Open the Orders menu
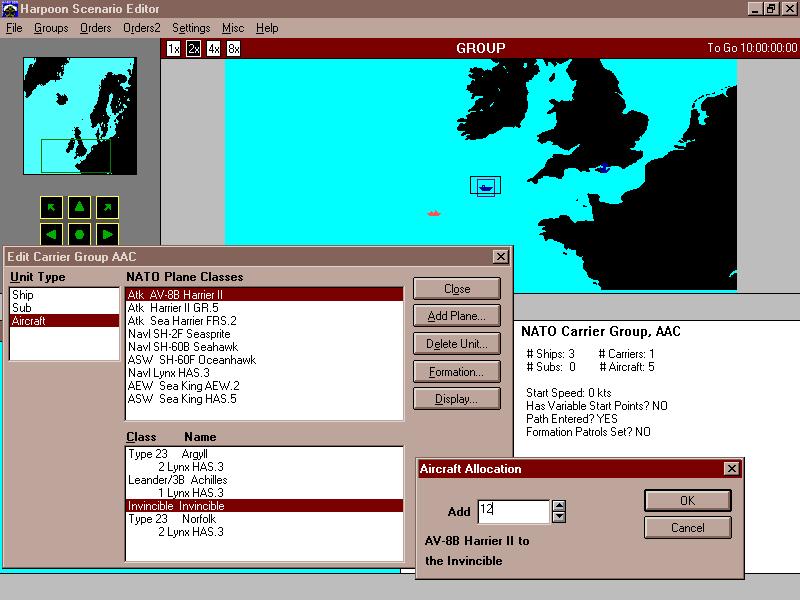This screenshot has width=800, height=600. coord(95,28)
